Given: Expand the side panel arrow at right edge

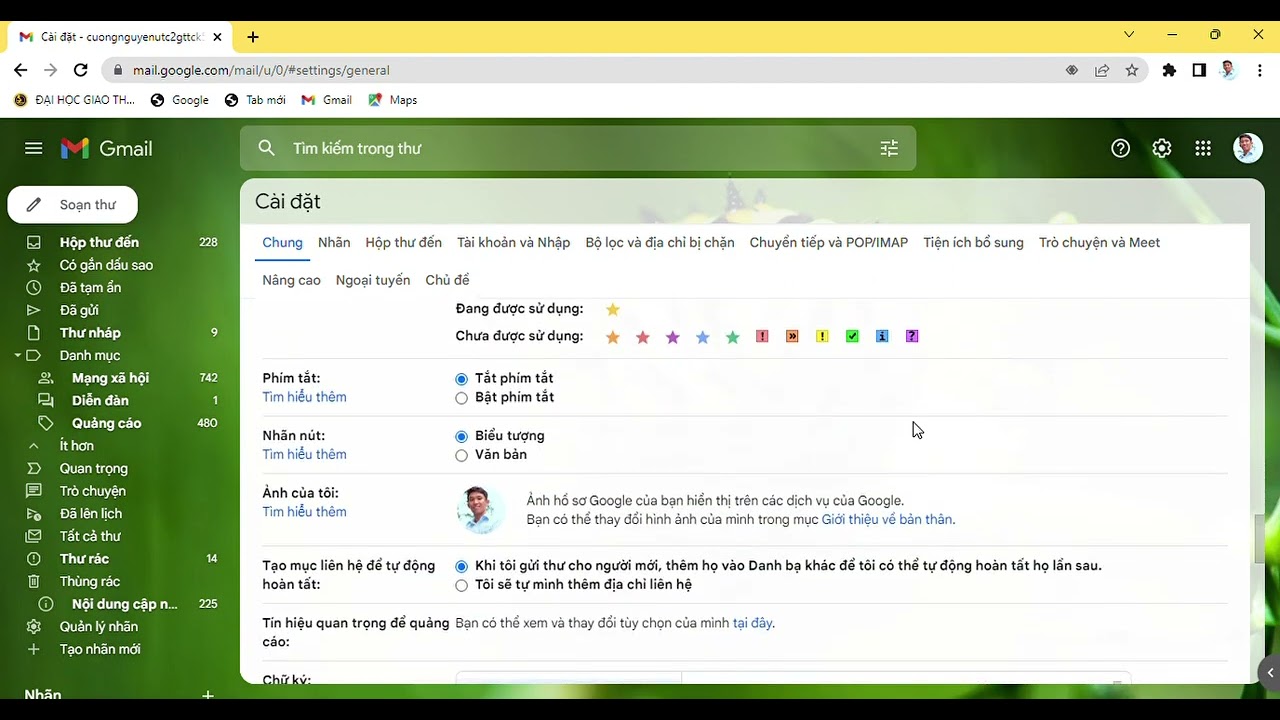Looking at the screenshot, I should coord(1270,672).
